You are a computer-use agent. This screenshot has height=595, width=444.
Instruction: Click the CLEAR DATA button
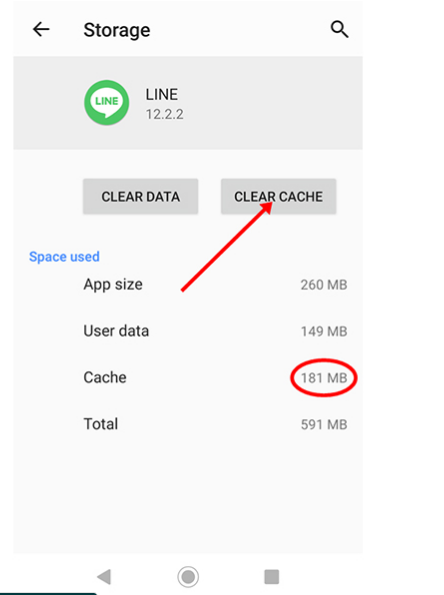tap(140, 197)
